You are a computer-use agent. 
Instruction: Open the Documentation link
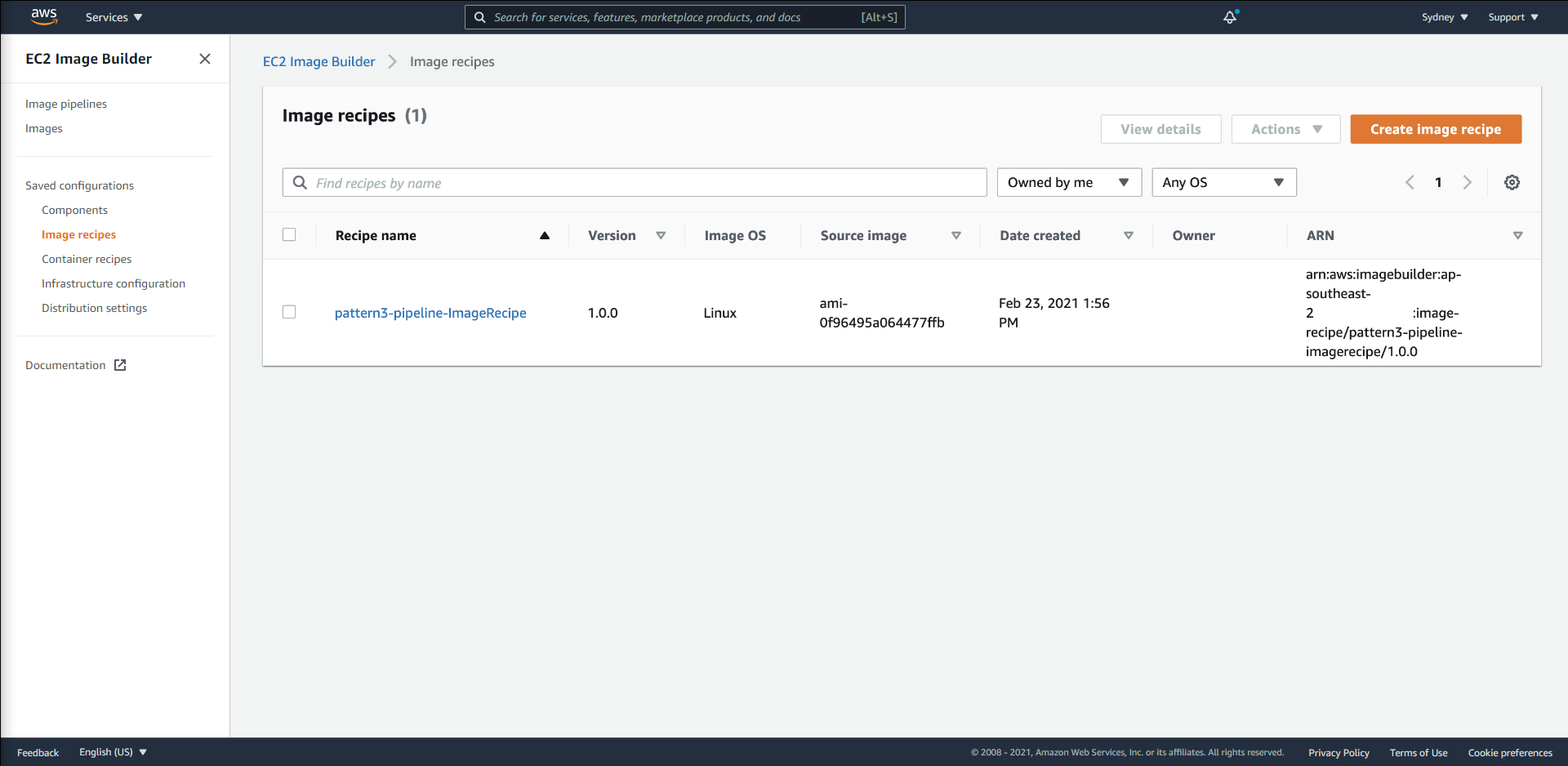(x=65, y=365)
